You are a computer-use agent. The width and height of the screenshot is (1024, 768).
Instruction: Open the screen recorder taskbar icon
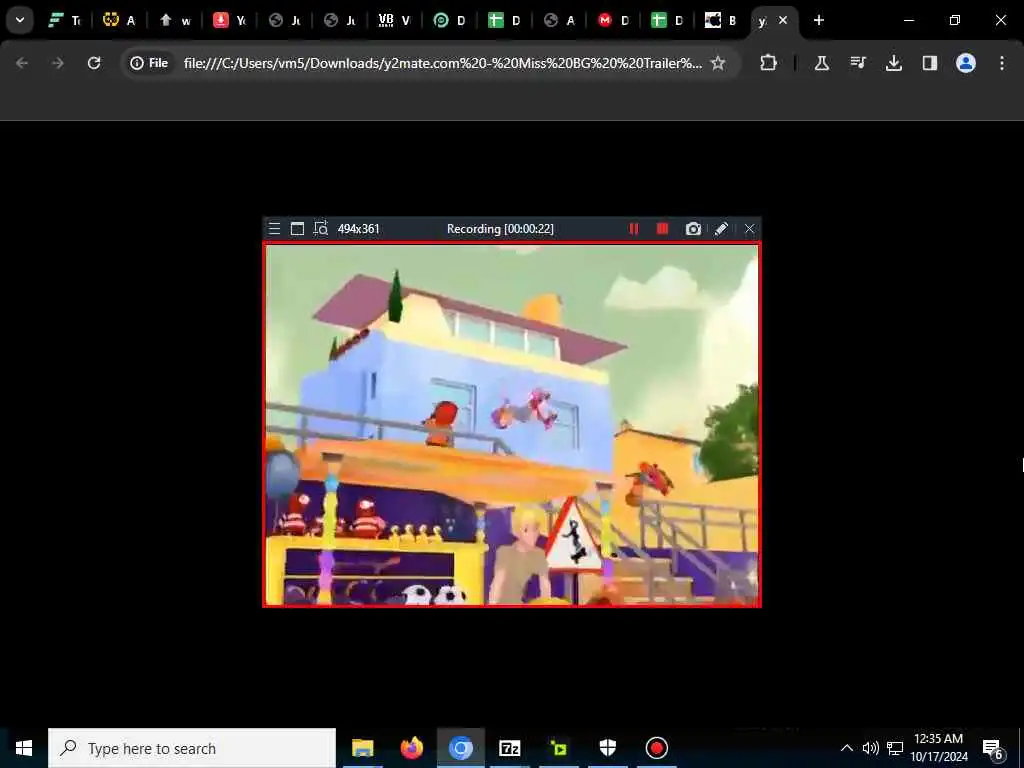[656, 748]
